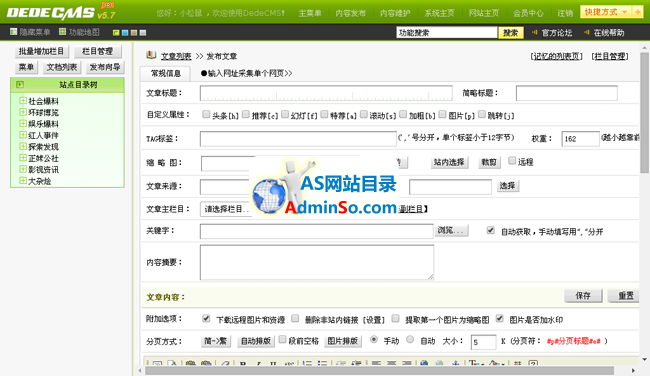This screenshot has height=376, width=650.
Task: Switch to the 常规信息 tab
Action: coord(165,73)
